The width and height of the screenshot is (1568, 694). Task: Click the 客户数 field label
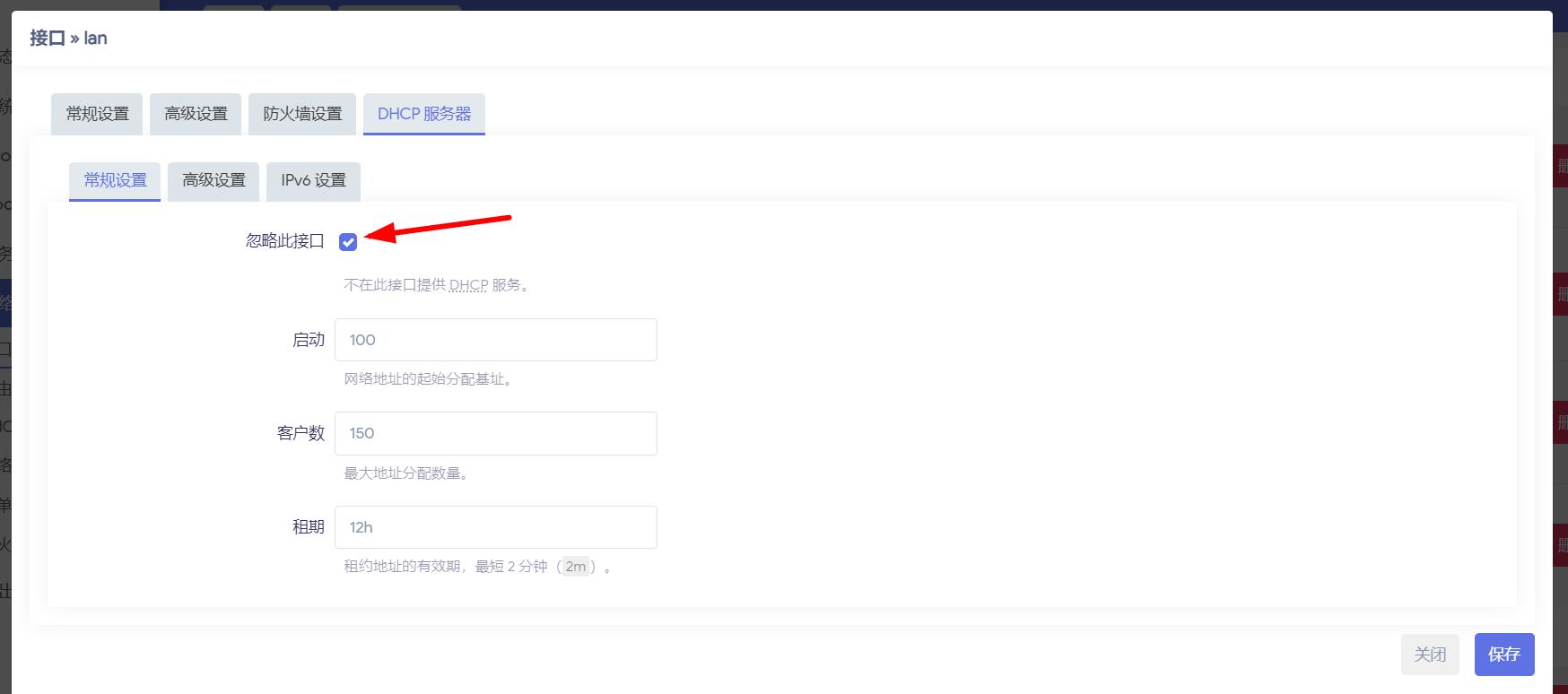(301, 433)
